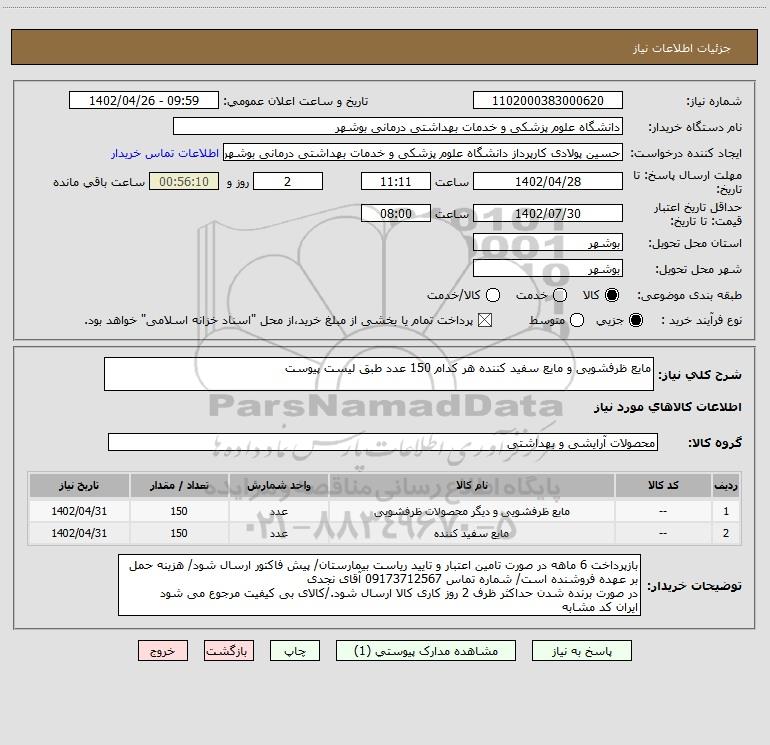Click the goods group field محصولات آرایشی و بهداشتی
Viewport: 770px width, 745px height.
tap(383, 442)
